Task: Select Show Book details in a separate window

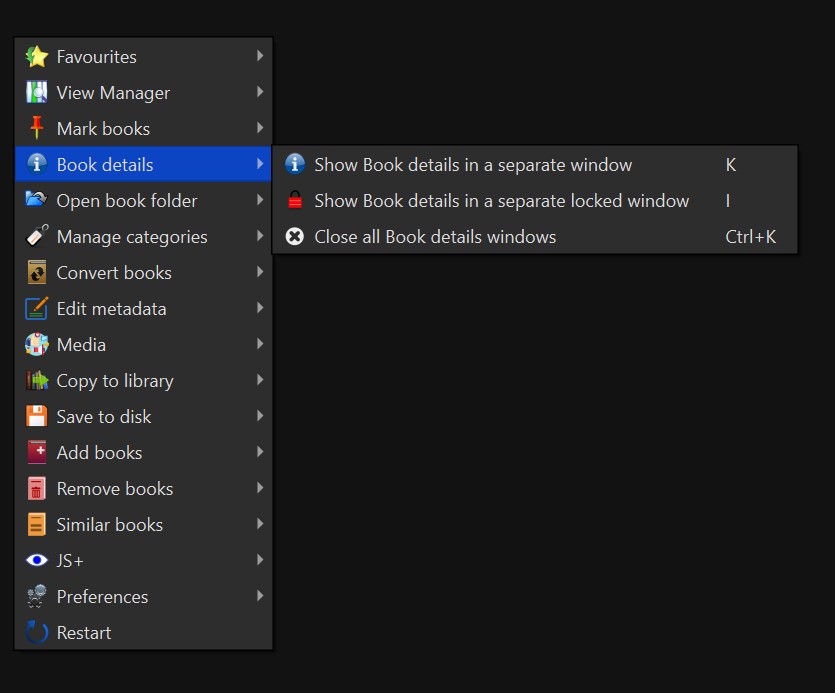Action: [x=473, y=165]
